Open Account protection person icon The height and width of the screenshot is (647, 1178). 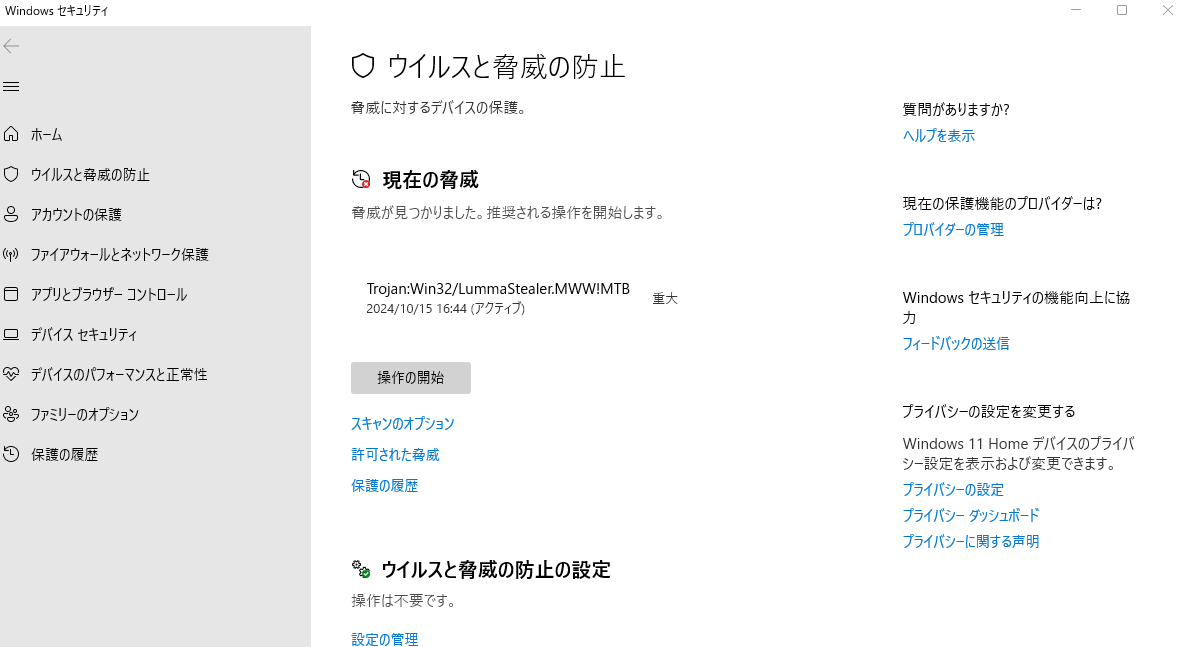point(12,214)
